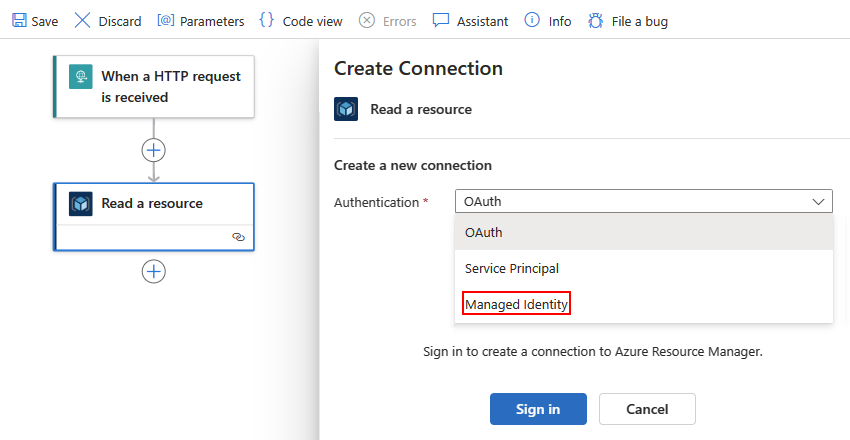Cancel the connection creation
The width and height of the screenshot is (850, 440).
pos(647,409)
